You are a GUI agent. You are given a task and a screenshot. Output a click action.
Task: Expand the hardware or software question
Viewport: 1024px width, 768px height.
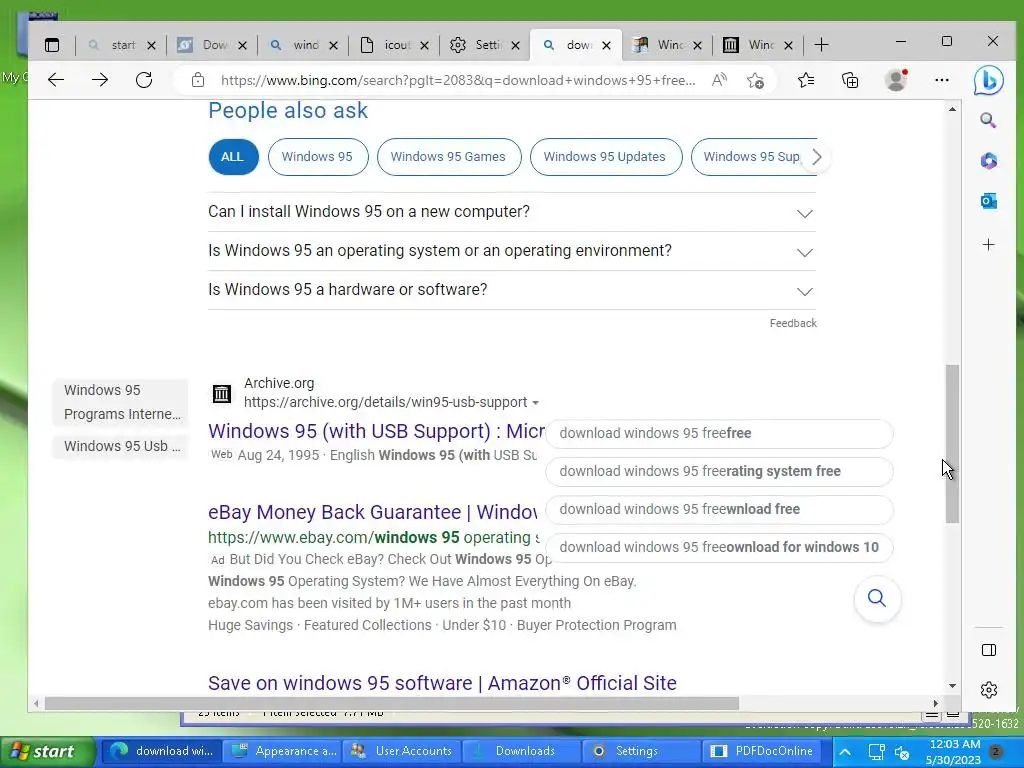[x=512, y=290]
